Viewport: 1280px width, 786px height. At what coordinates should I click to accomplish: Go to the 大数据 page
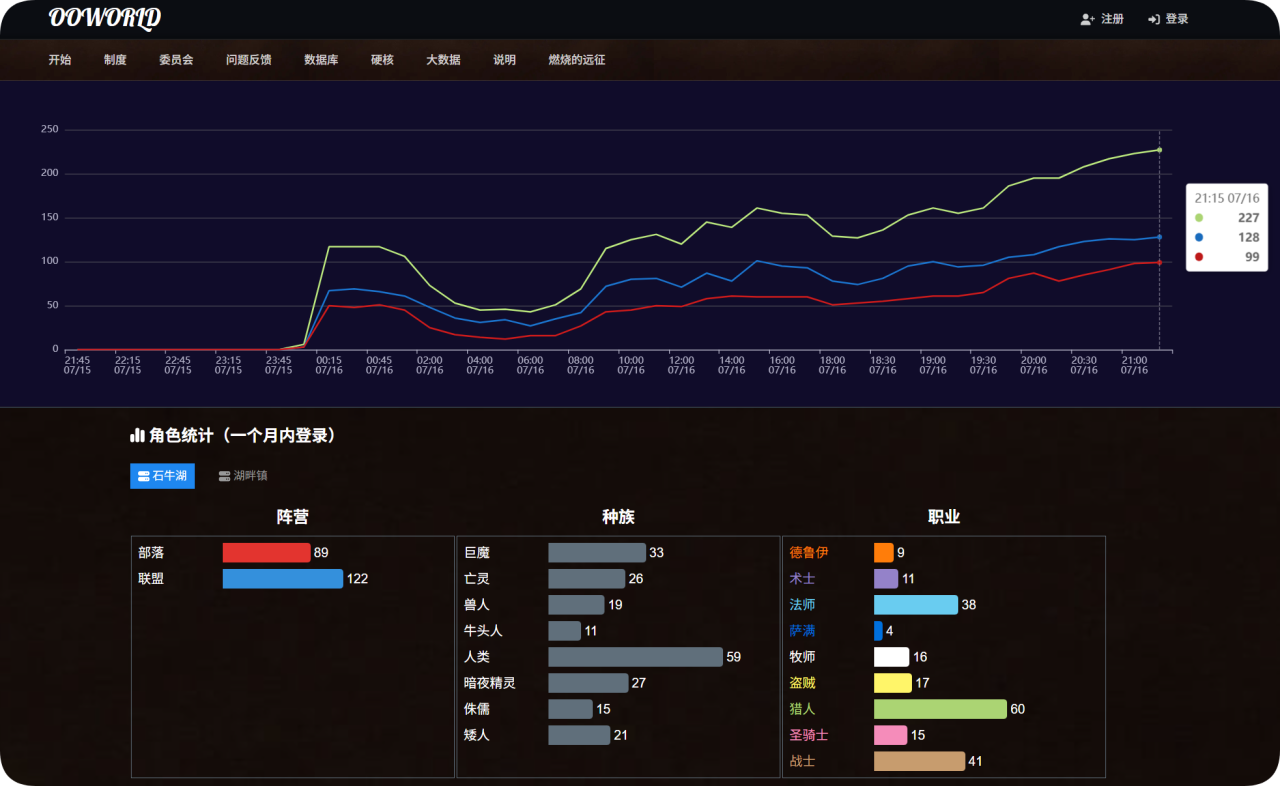coord(443,60)
